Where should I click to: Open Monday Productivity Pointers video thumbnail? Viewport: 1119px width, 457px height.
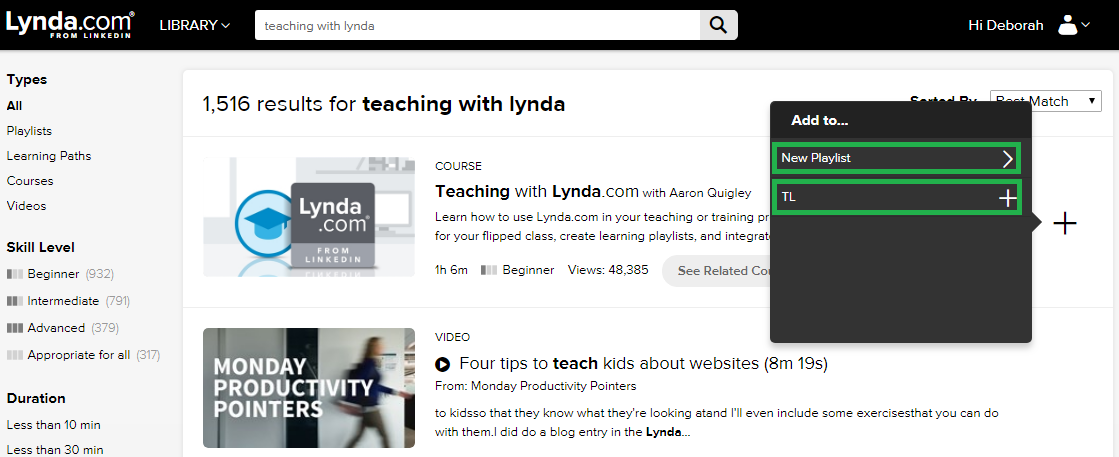[308, 388]
